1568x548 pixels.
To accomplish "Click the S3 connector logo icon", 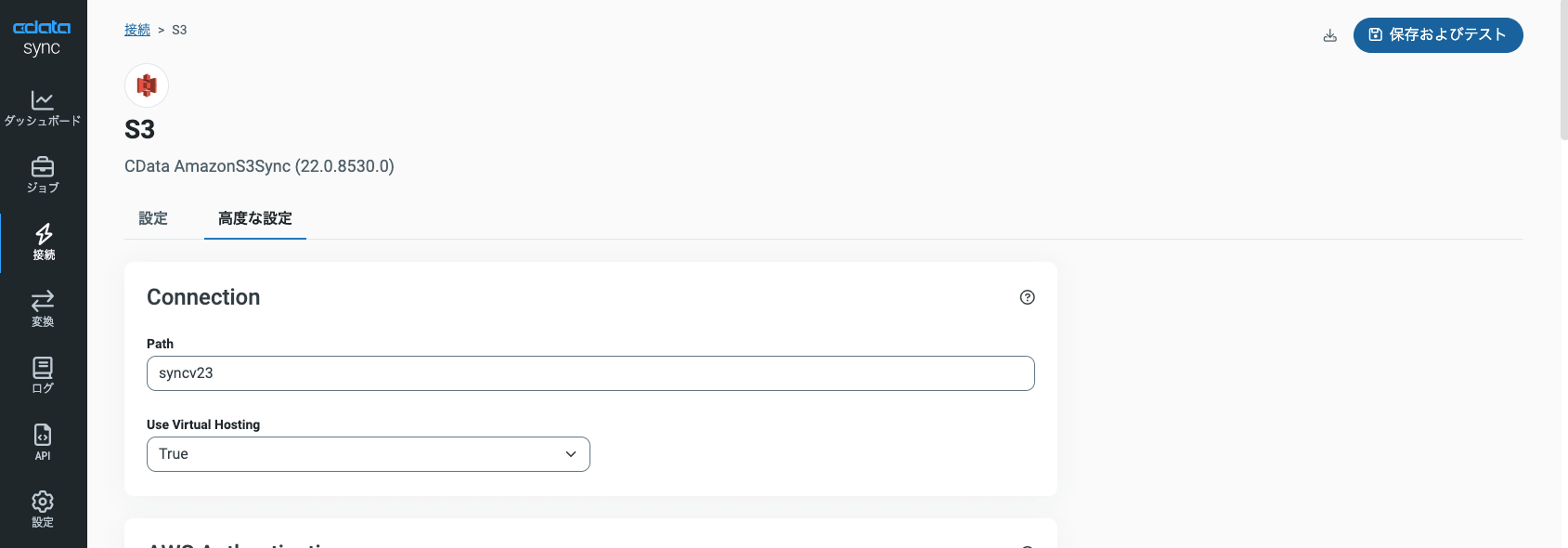I will point(147,85).
